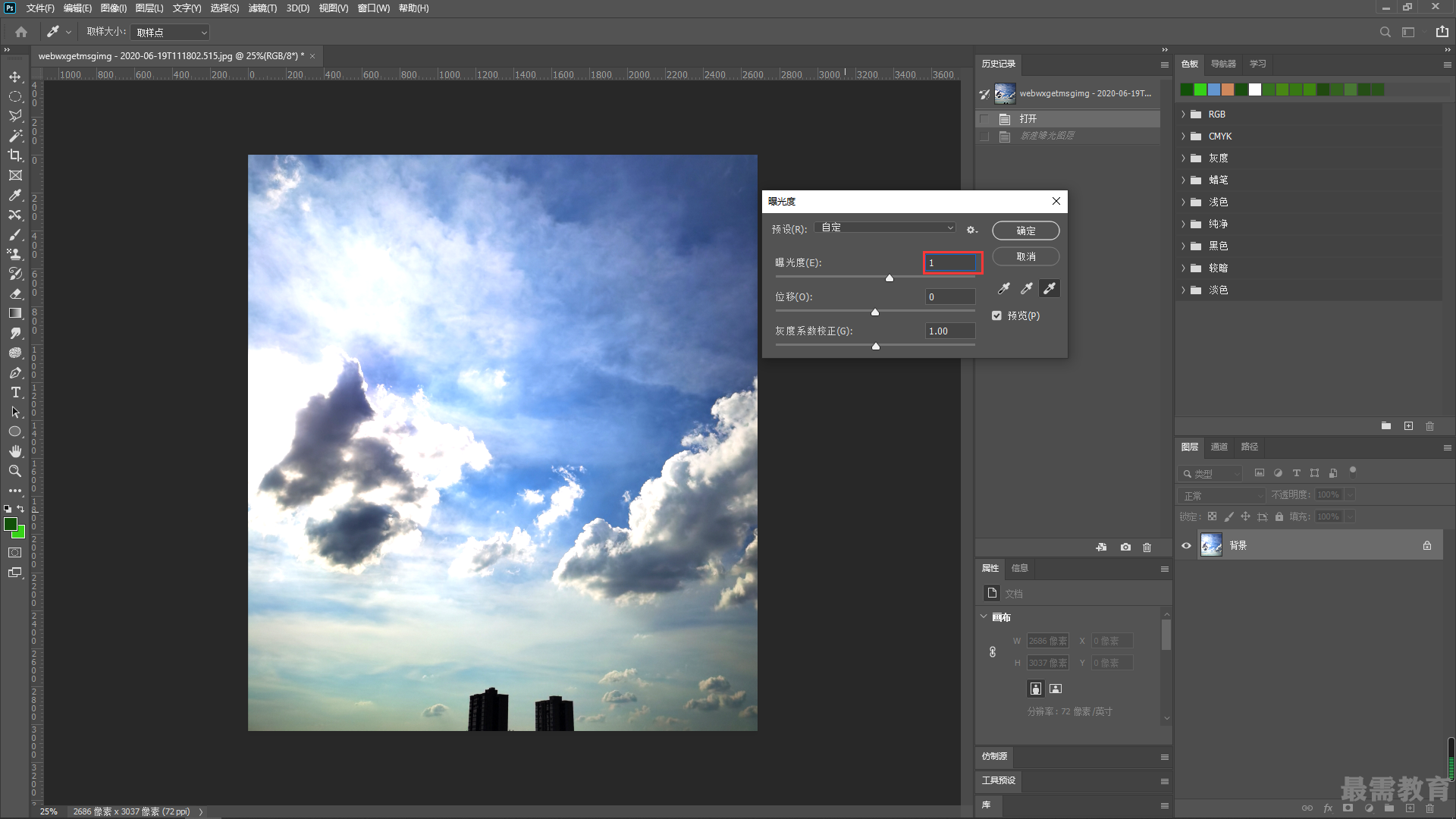The image size is (1456, 819).
Task: Open the 取样大小 sample size dropdown
Action: click(170, 33)
